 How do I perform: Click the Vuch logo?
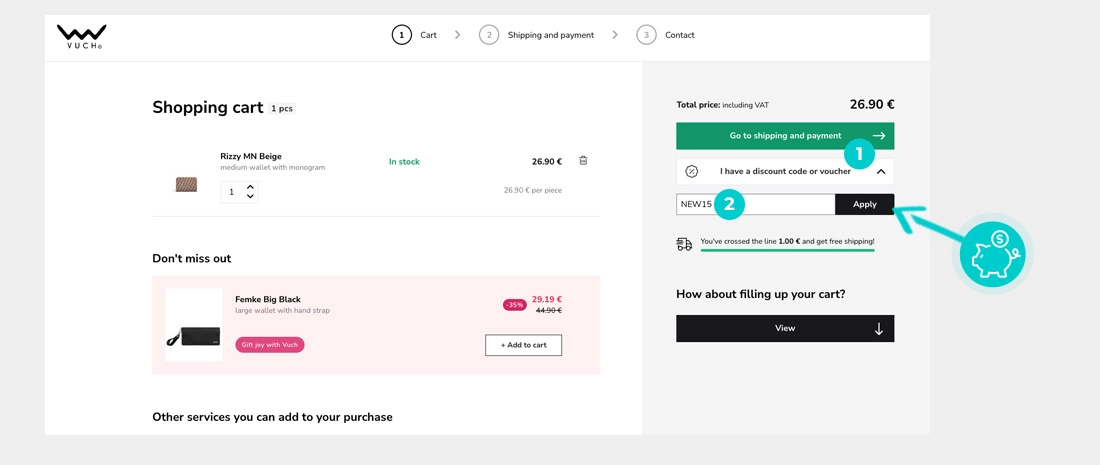pyautogui.click(x=81, y=36)
